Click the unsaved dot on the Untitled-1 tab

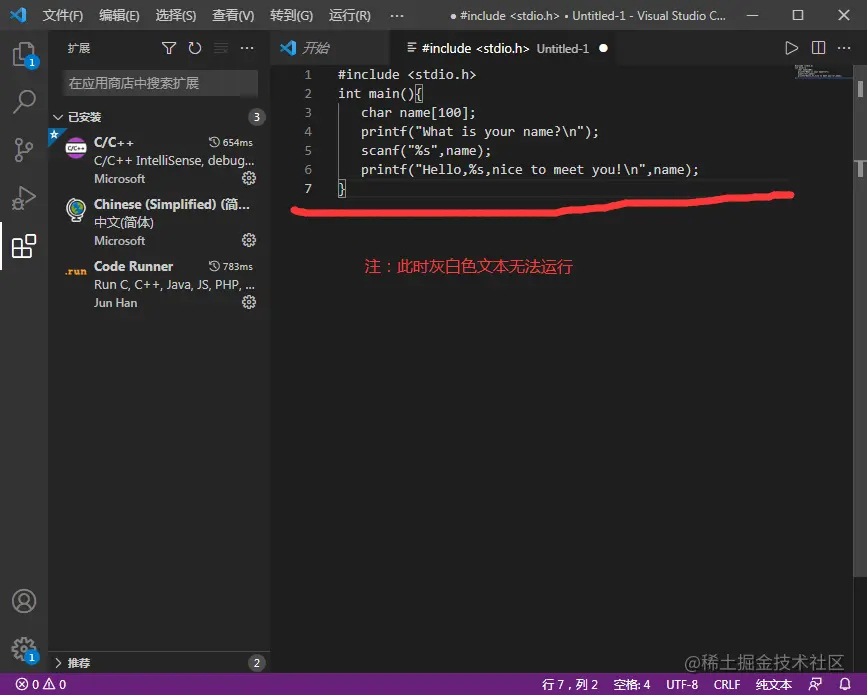point(603,48)
